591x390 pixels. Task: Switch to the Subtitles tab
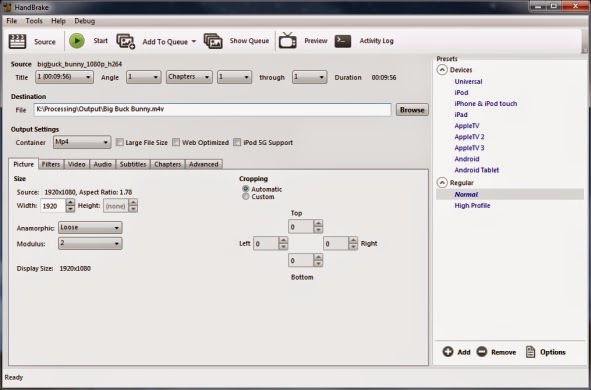[x=133, y=164]
